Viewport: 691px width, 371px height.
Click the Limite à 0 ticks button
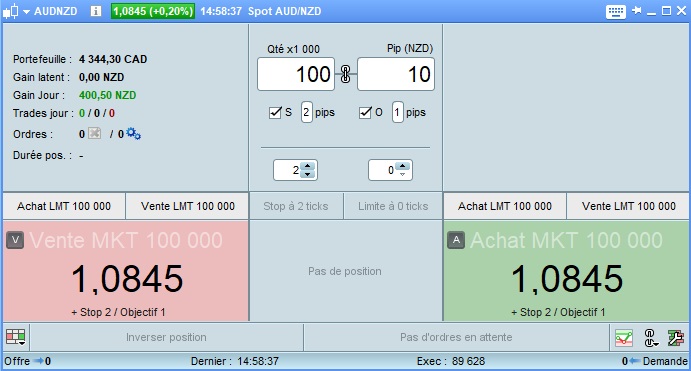click(x=393, y=206)
